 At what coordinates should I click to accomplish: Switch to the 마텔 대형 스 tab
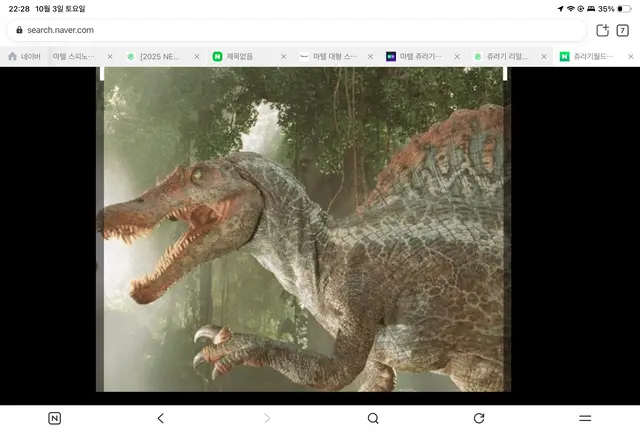point(335,56)
